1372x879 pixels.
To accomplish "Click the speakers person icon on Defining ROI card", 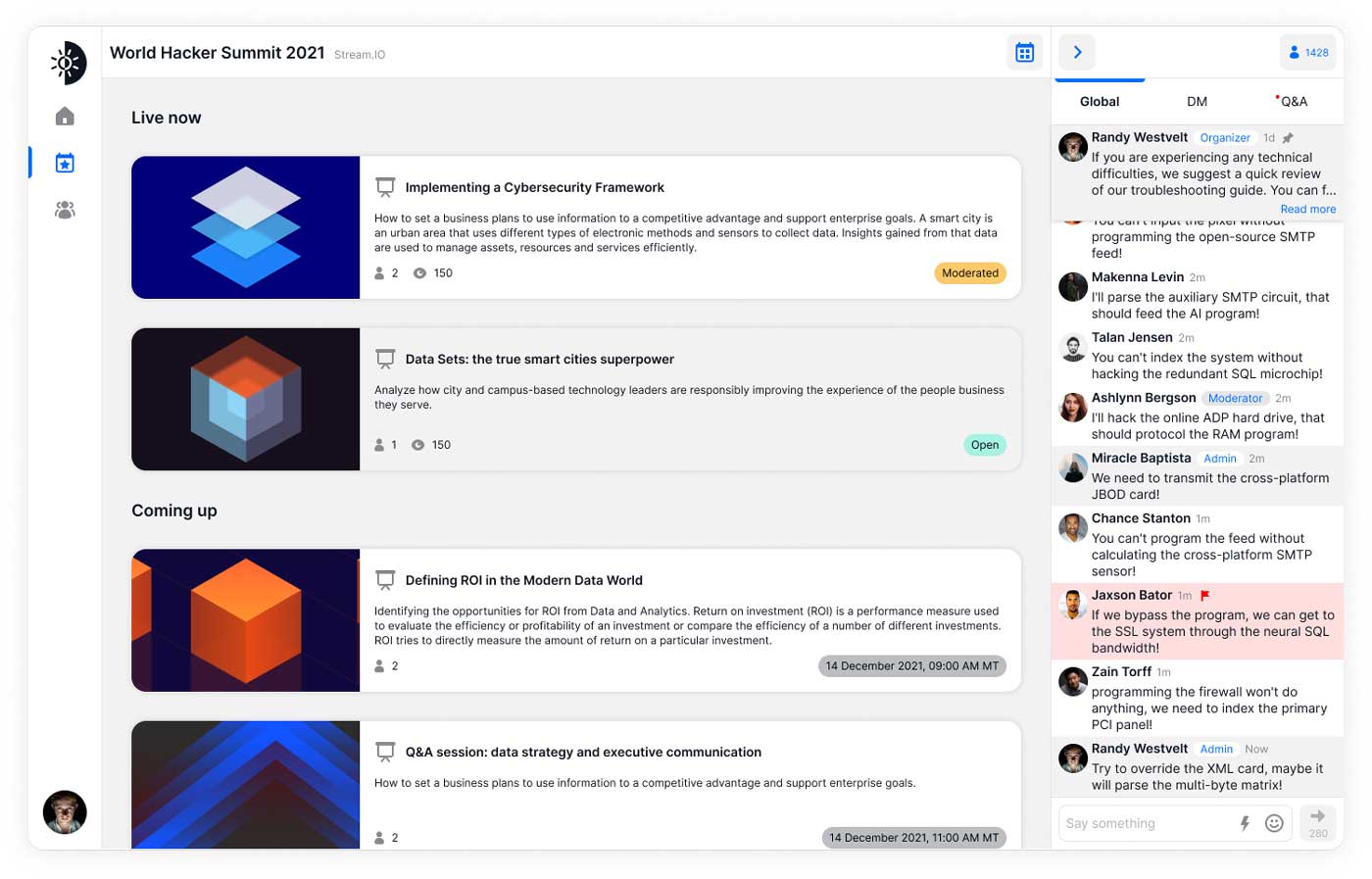I will point(379,666).
